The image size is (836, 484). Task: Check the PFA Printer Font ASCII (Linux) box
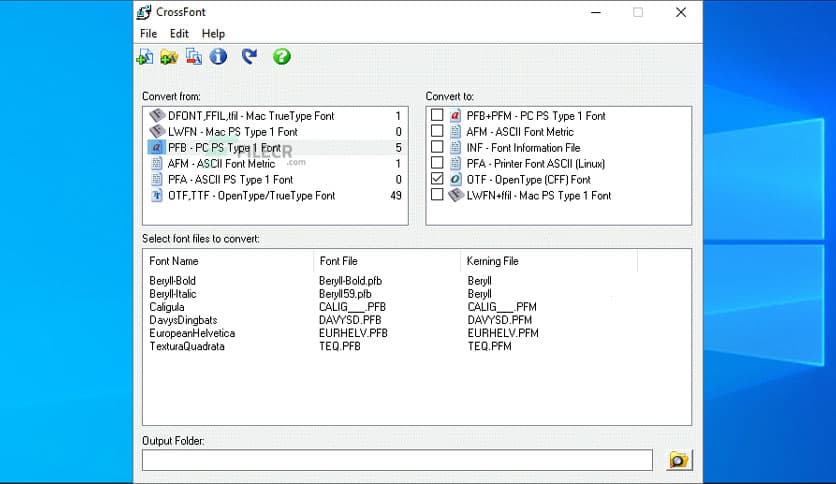point(437,163)
